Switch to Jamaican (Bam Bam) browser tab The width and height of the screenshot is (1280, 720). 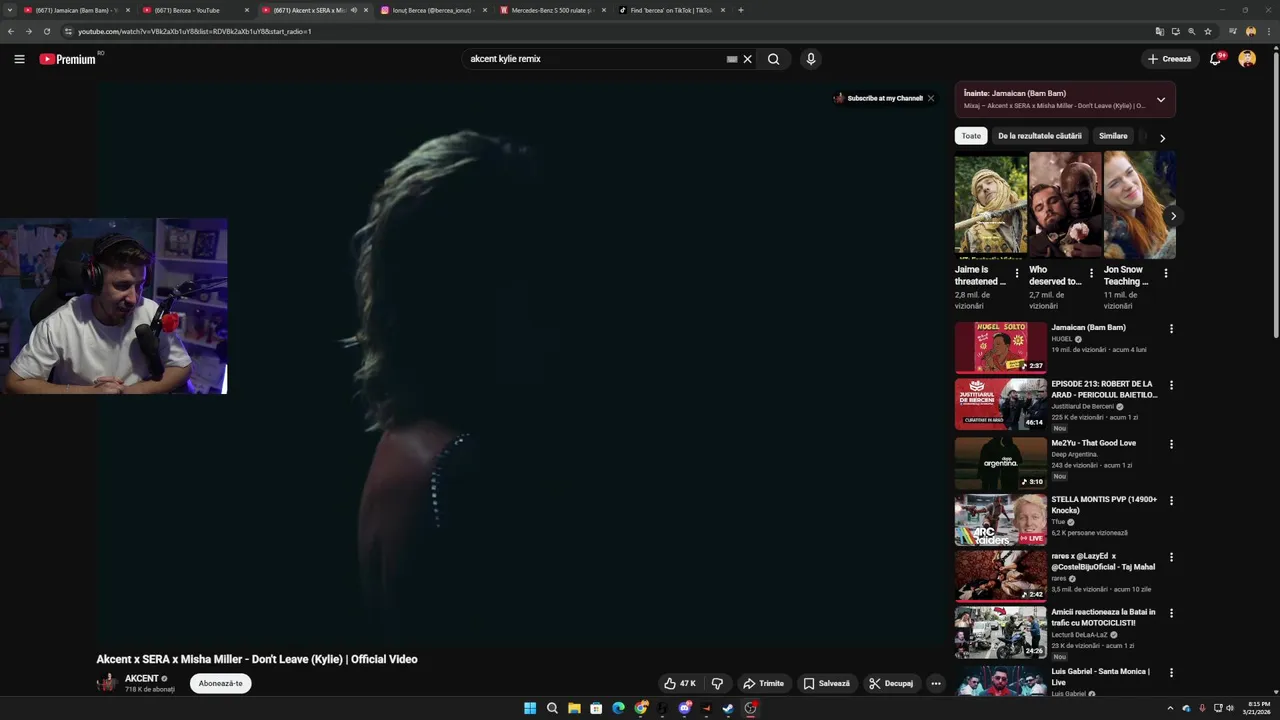[x=76, y=10]
